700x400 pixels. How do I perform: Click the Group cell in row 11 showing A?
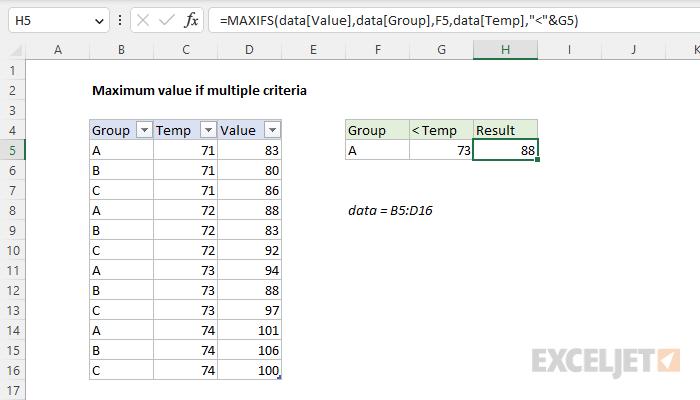[121, 271]
